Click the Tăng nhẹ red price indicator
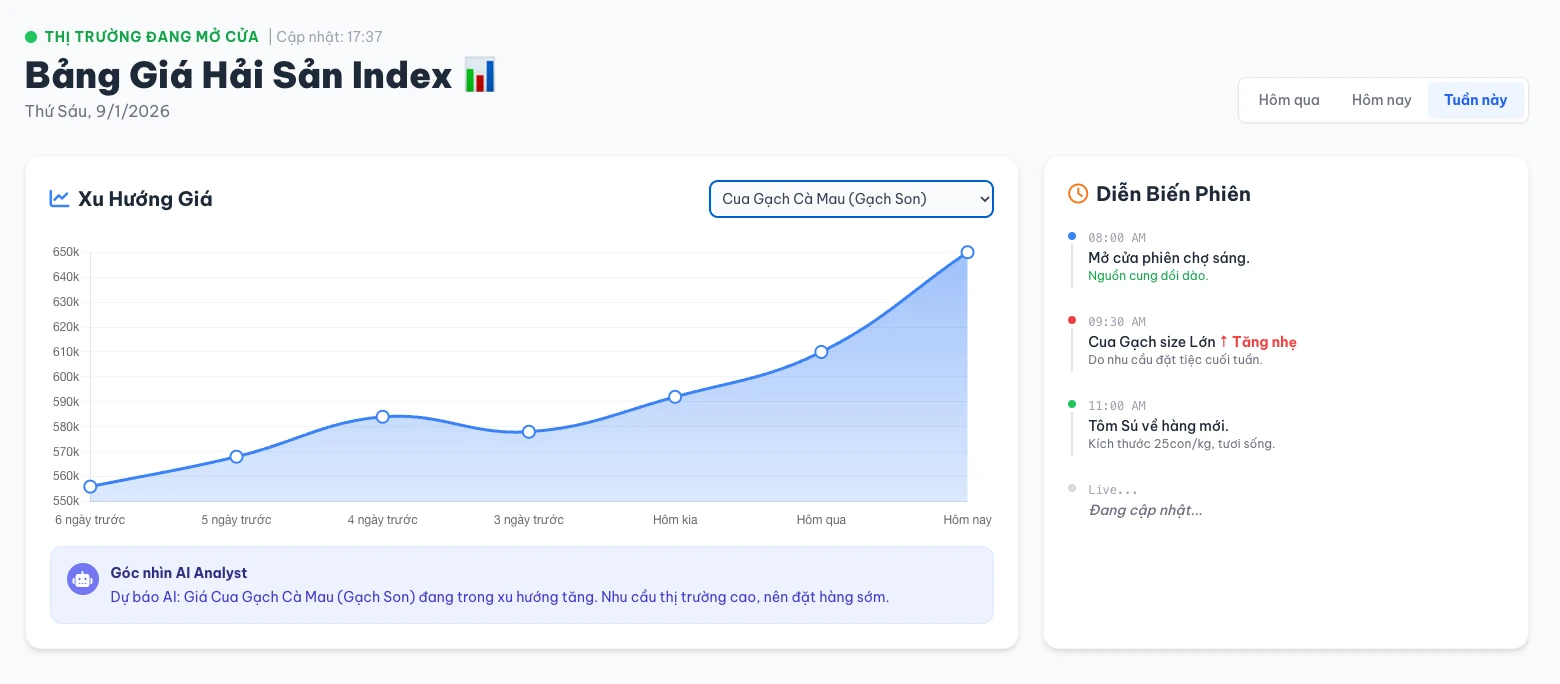Screen dimensions: 1560x684 tap(1258, 342)
